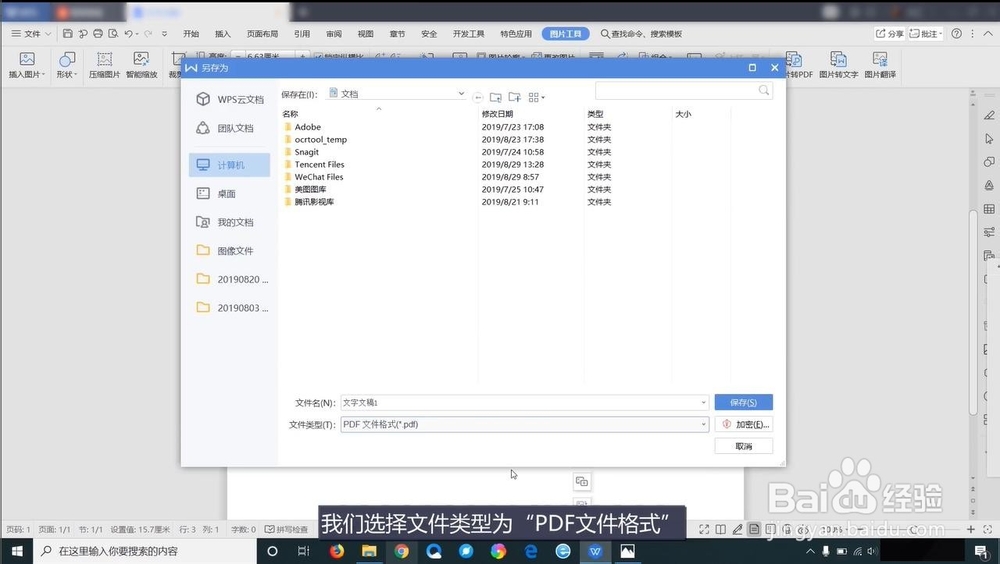This screenshot has width=1000, height=564.
Task: Expand the Save in (保存在) location dropdown
Action: tap(461, 93)
